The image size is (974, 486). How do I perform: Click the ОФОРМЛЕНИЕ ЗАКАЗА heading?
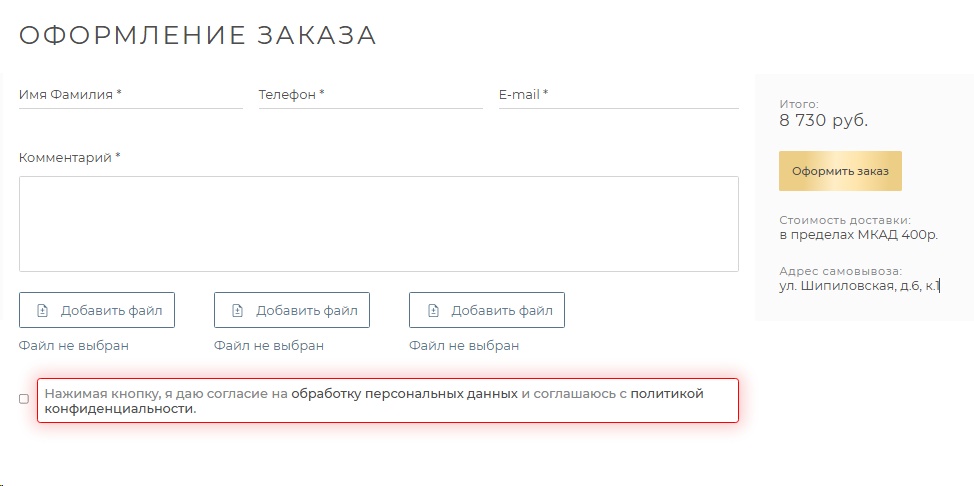click(198, 35)
